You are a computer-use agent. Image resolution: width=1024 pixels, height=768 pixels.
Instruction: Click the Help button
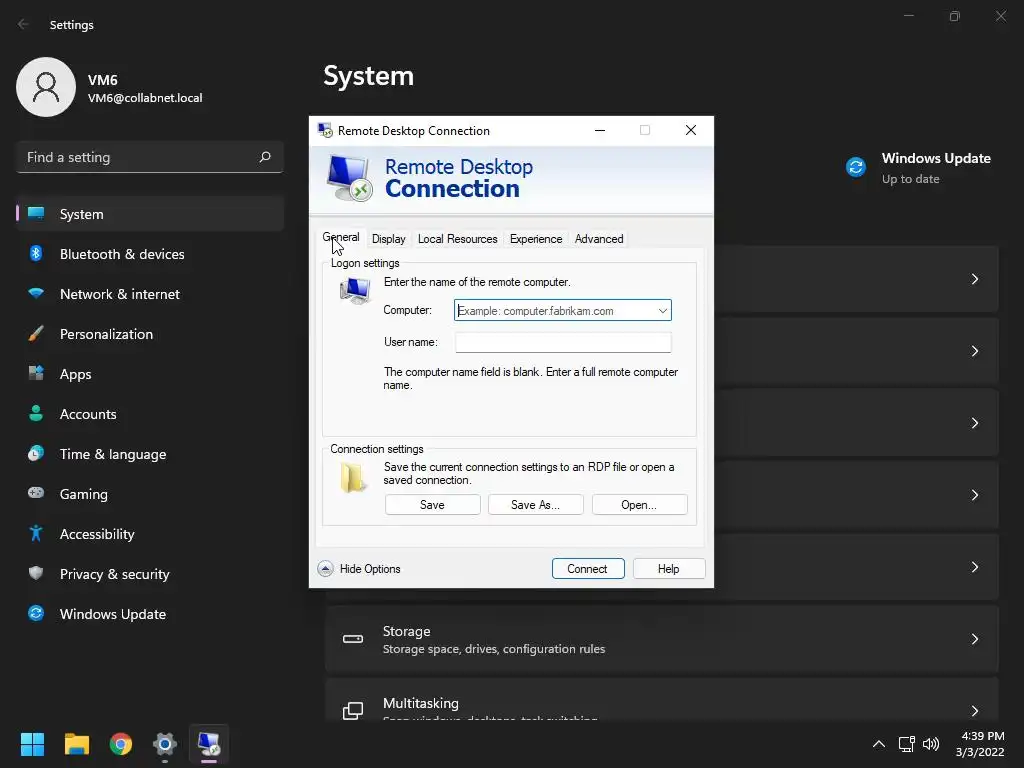pyautogui.click(x=669, y=569)
